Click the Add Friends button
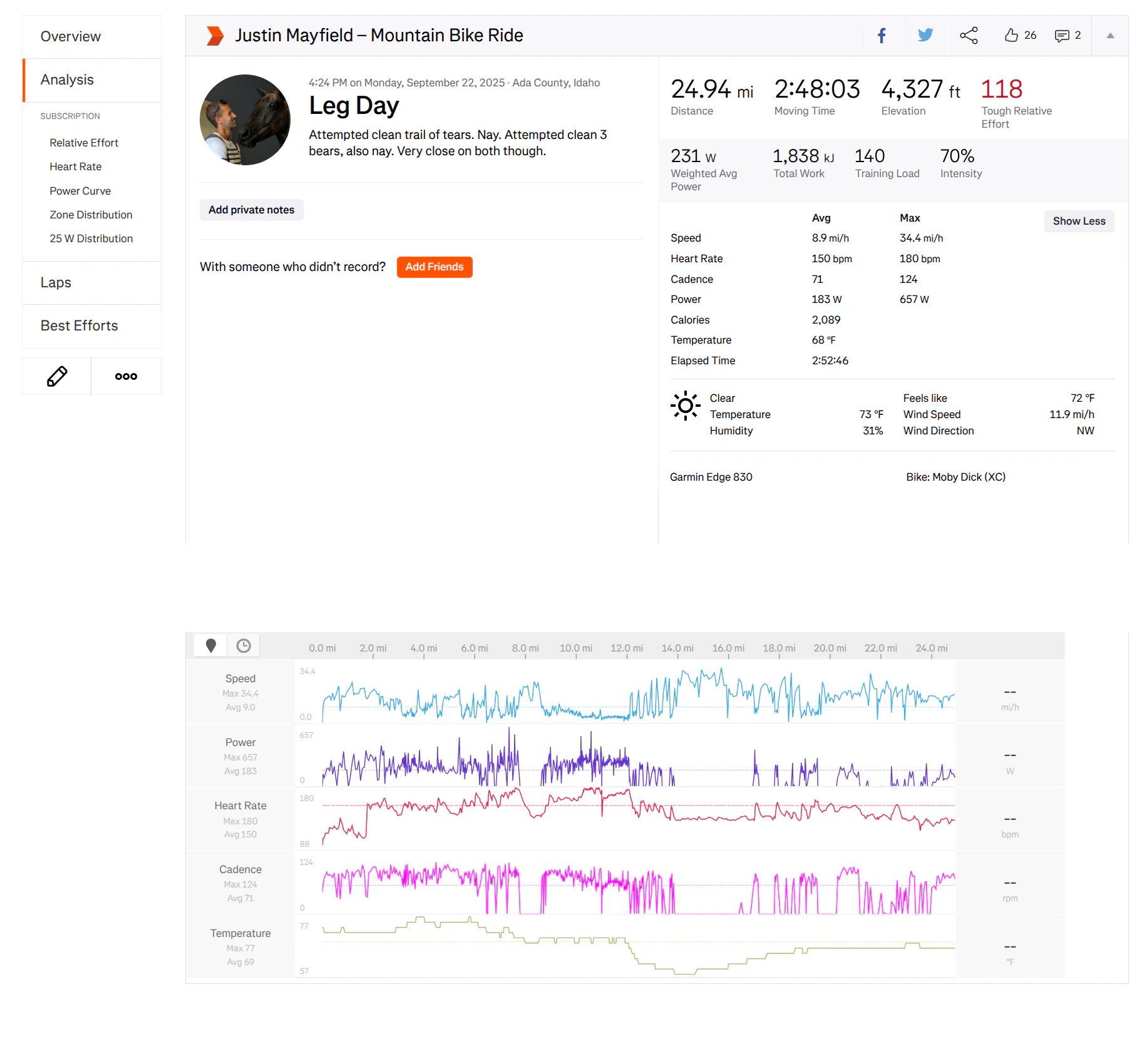1137x1064 pixels. coord(434,267)
